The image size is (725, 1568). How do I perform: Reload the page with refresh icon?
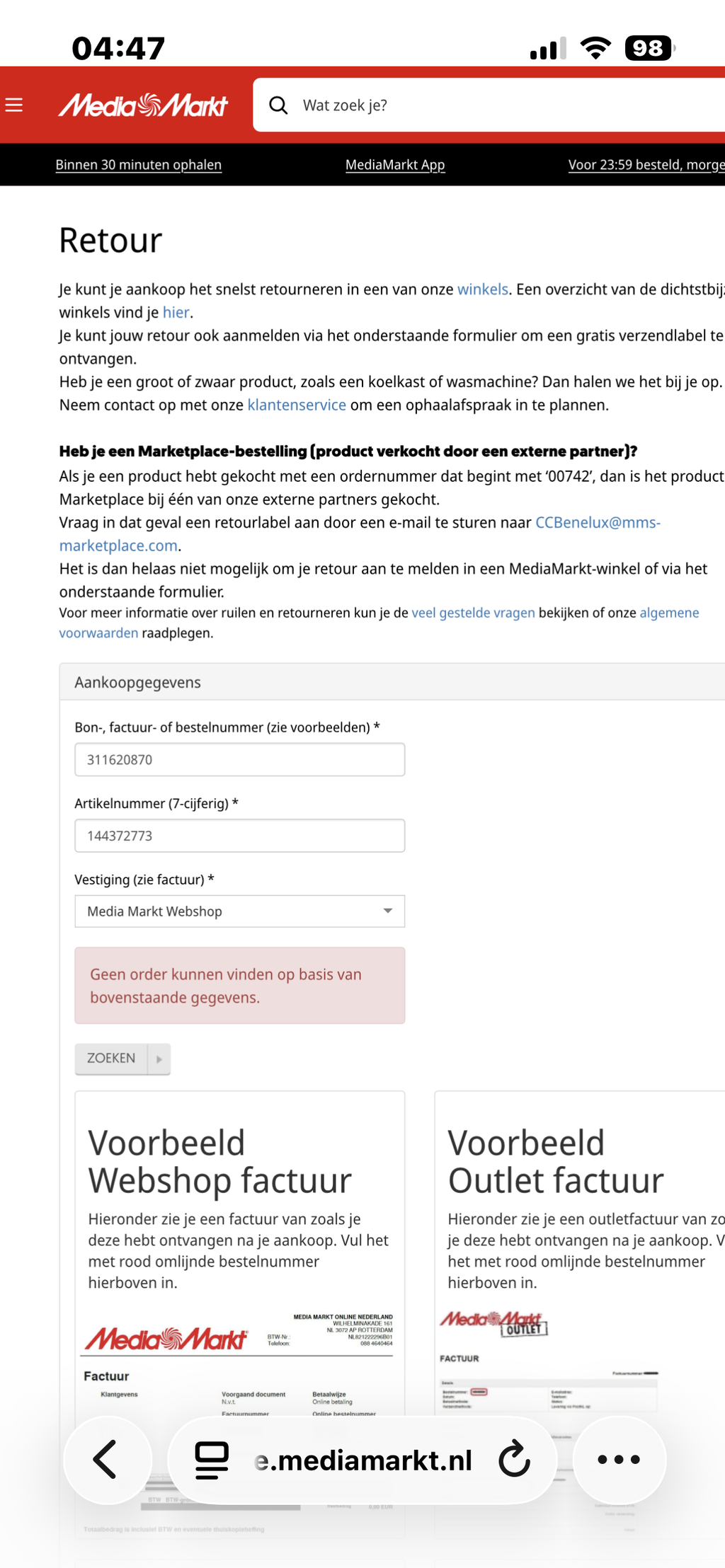pyautogui.click(x=514, y=1459)
